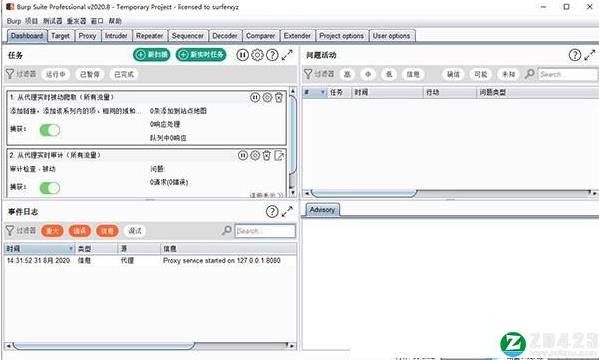This screenshot has width=599, height=360.
Task: Toggle Critical (重大) event log filter
Action: [52, 230]
